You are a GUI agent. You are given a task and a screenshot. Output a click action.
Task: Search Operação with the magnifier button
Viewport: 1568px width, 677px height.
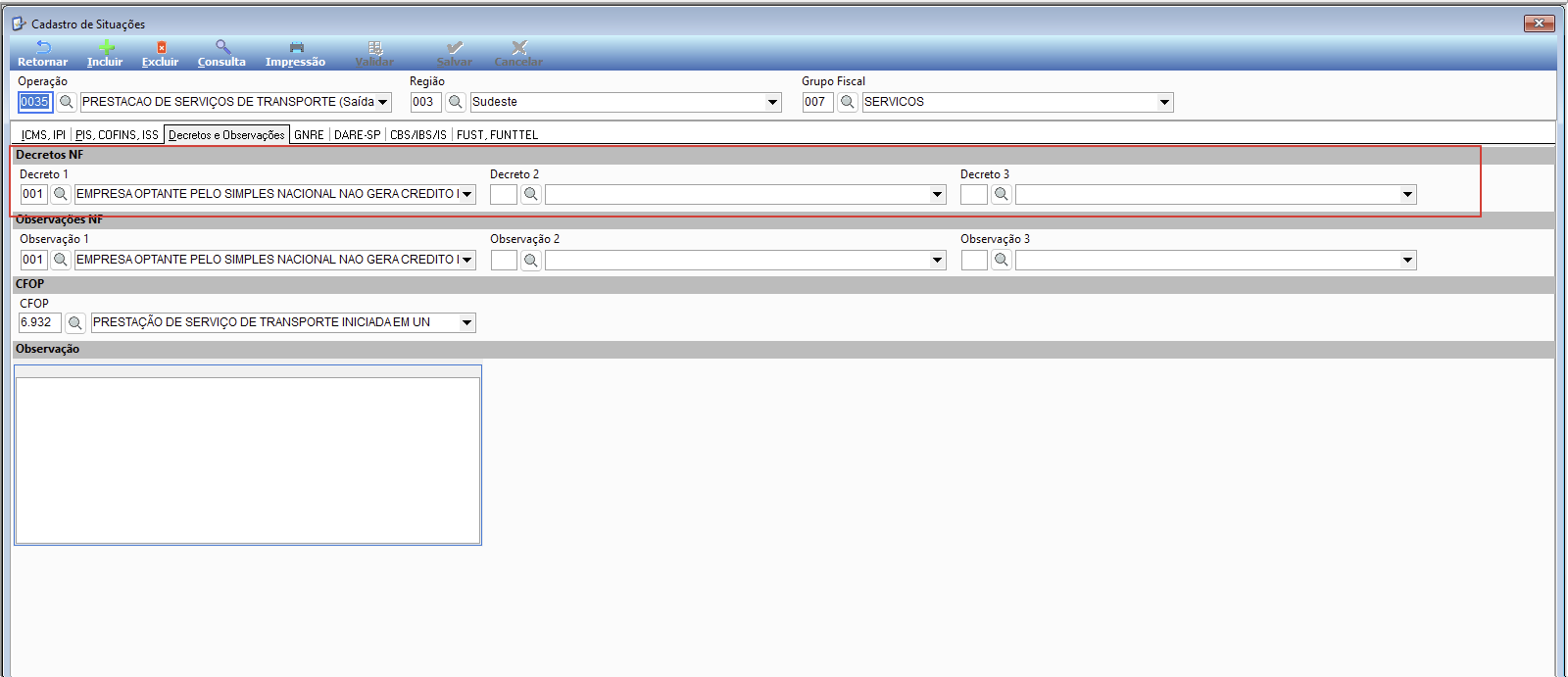click(x=67, y=102)
